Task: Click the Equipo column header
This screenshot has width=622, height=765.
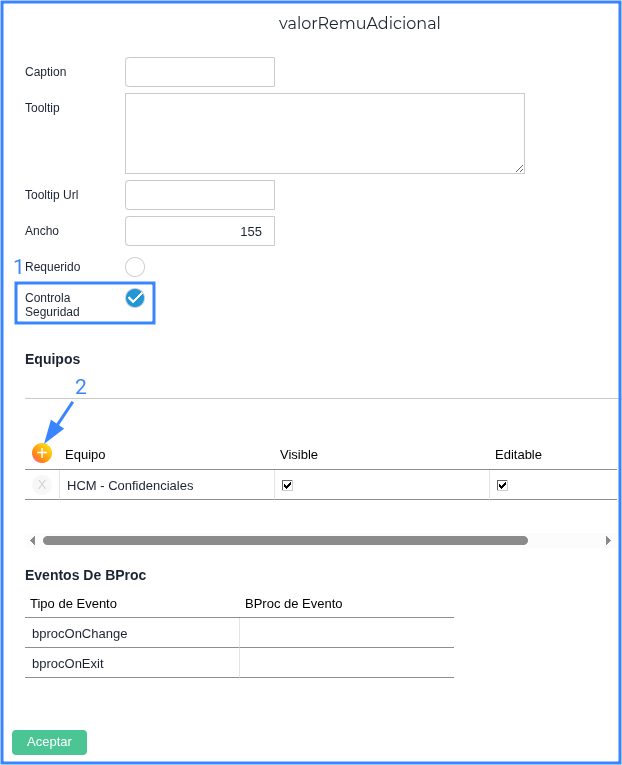Action: 85,454
